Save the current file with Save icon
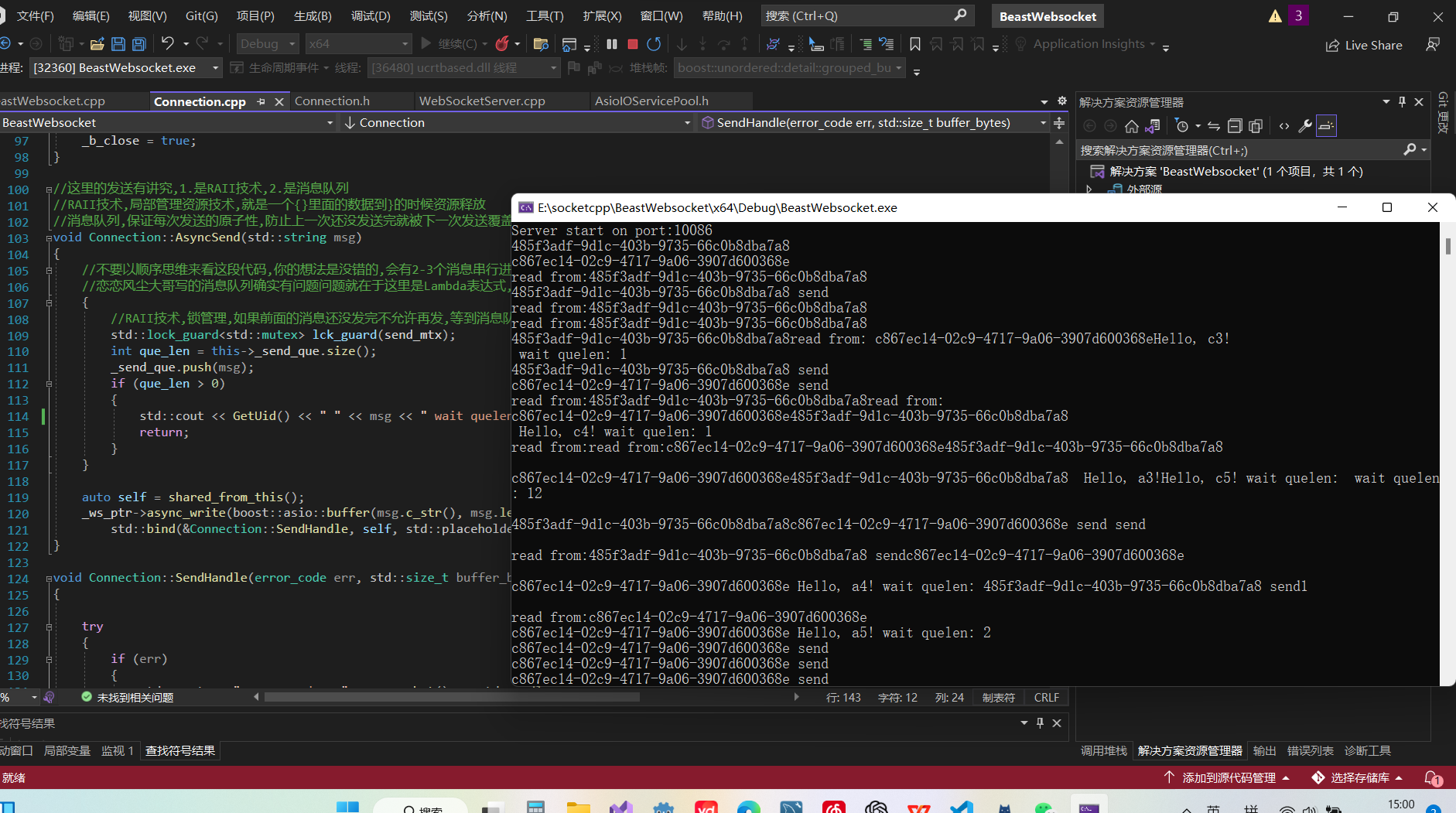The width and height of the screenshot is (1456, 813). pos(118,44)
